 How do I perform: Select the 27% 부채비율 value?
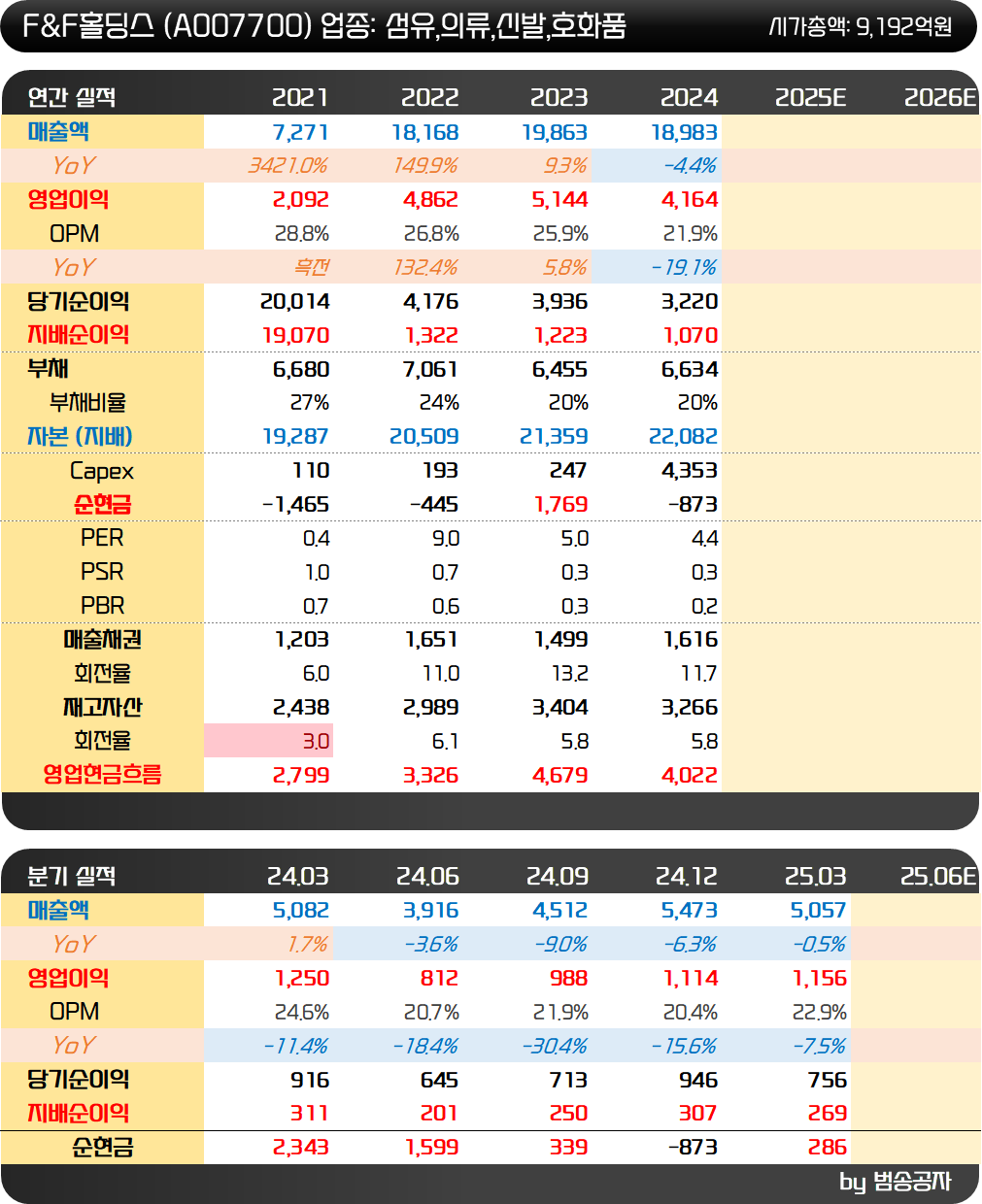click(310, 402)
